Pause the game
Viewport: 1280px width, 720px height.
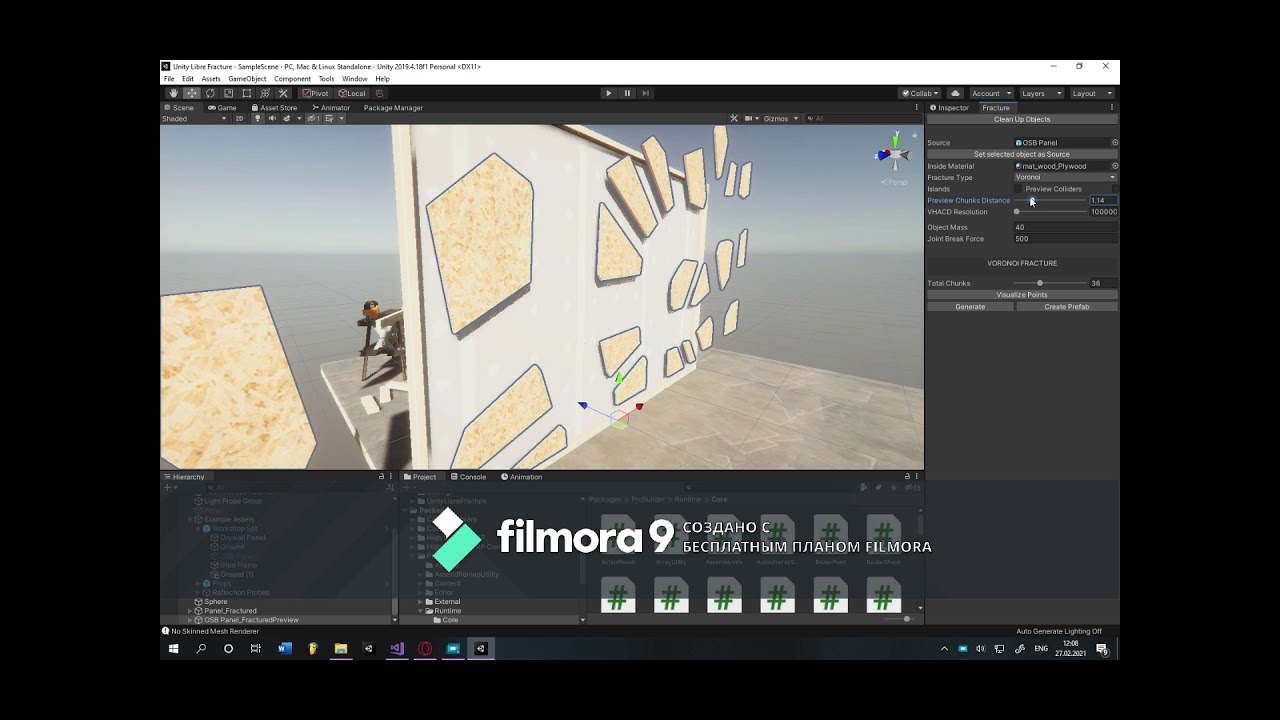pyautogui.click(x=627, y=93)
